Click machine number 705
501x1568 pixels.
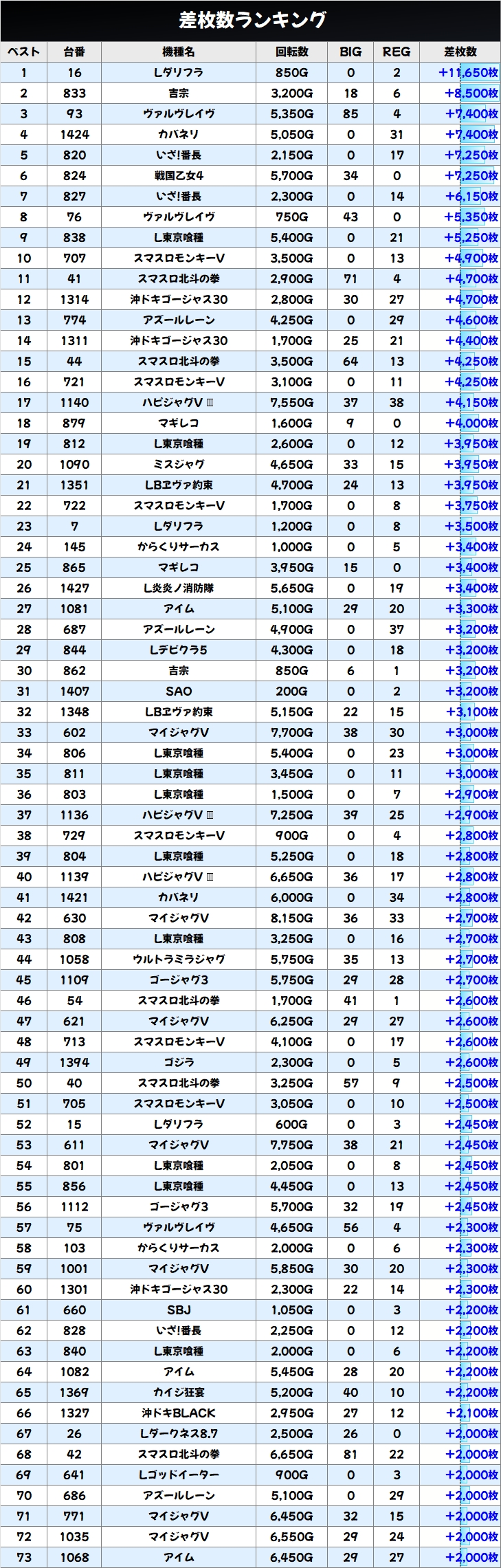click(74, 1104)
